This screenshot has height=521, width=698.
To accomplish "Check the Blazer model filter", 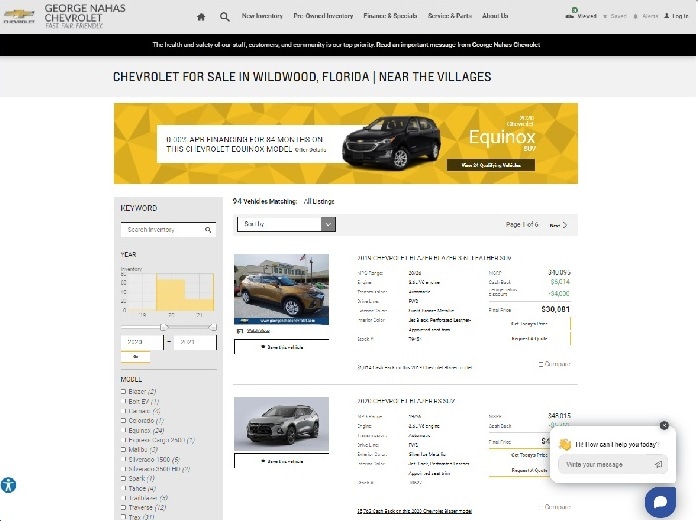I will [123, 392].
